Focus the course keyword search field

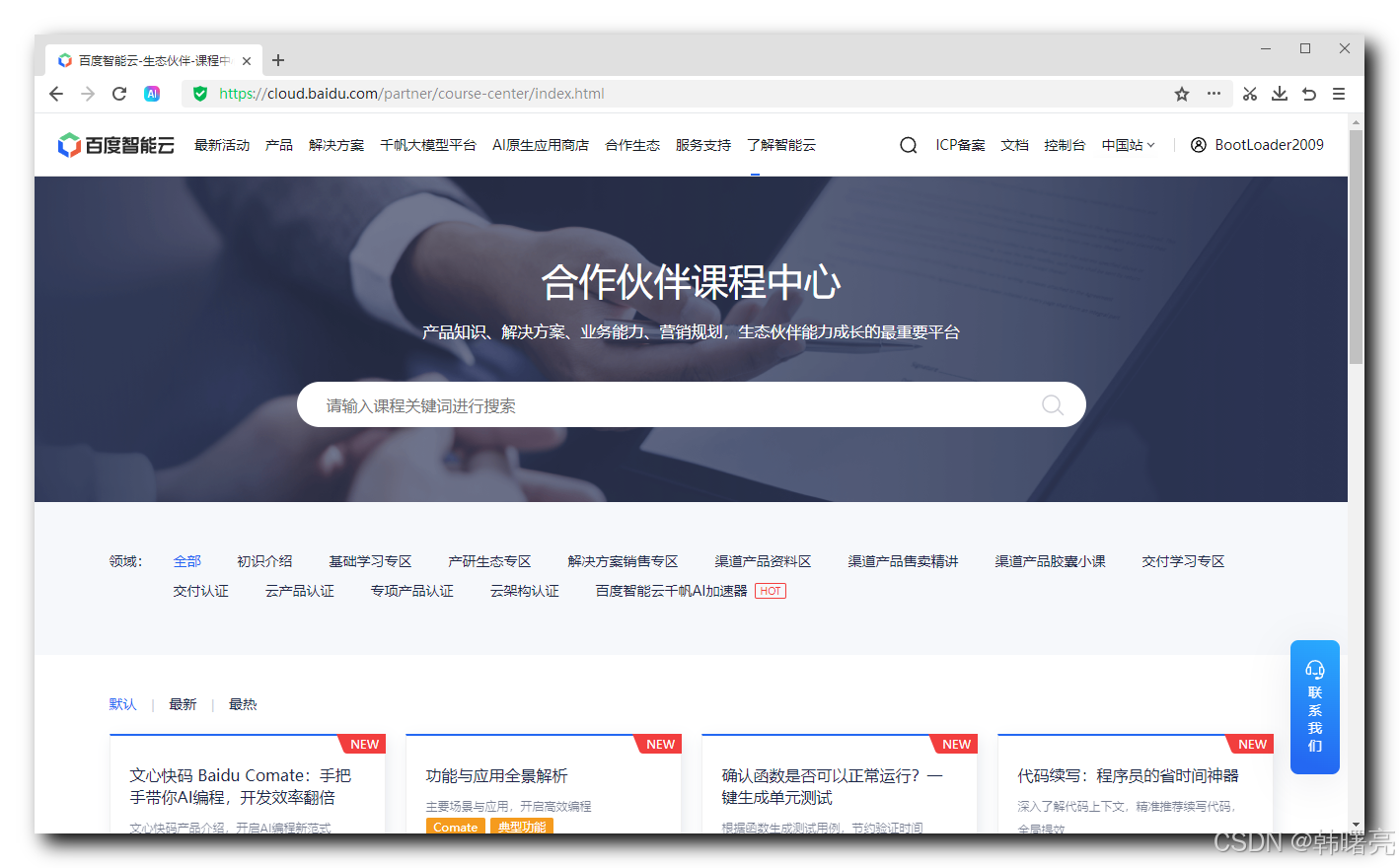click(691, 404)
